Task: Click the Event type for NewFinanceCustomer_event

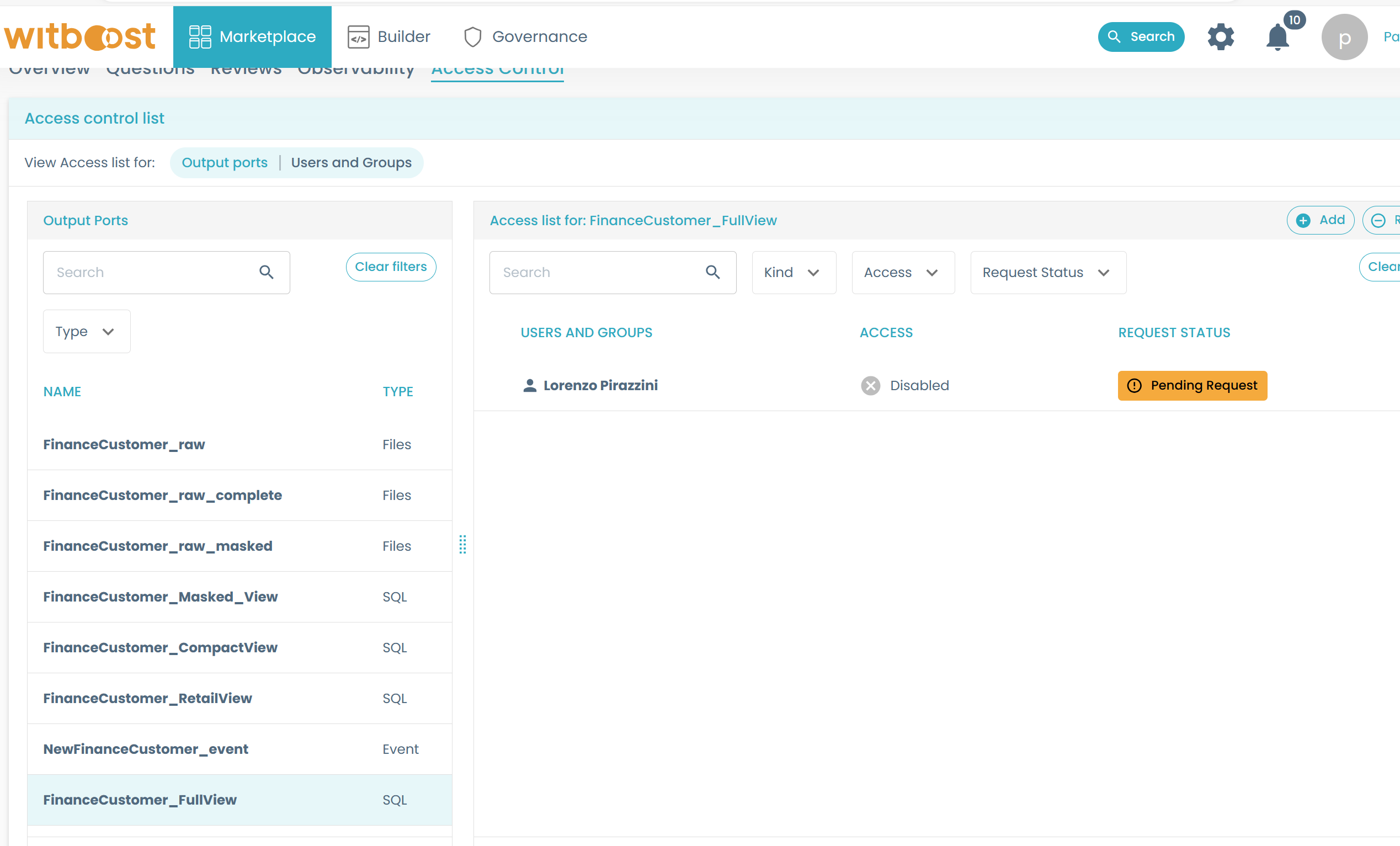Action: [x=400, y=749]
